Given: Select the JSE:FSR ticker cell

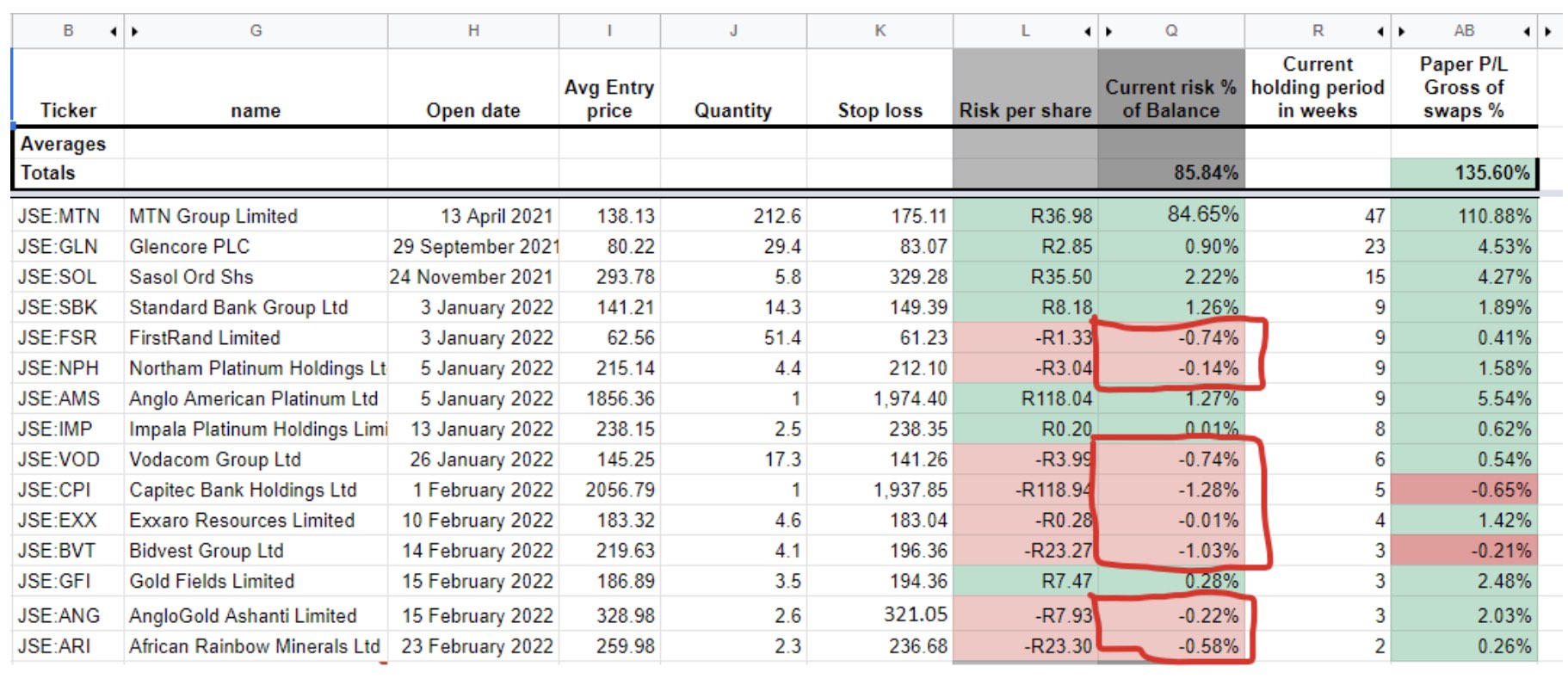Looking at the screenshot, I should click(68, 338).
